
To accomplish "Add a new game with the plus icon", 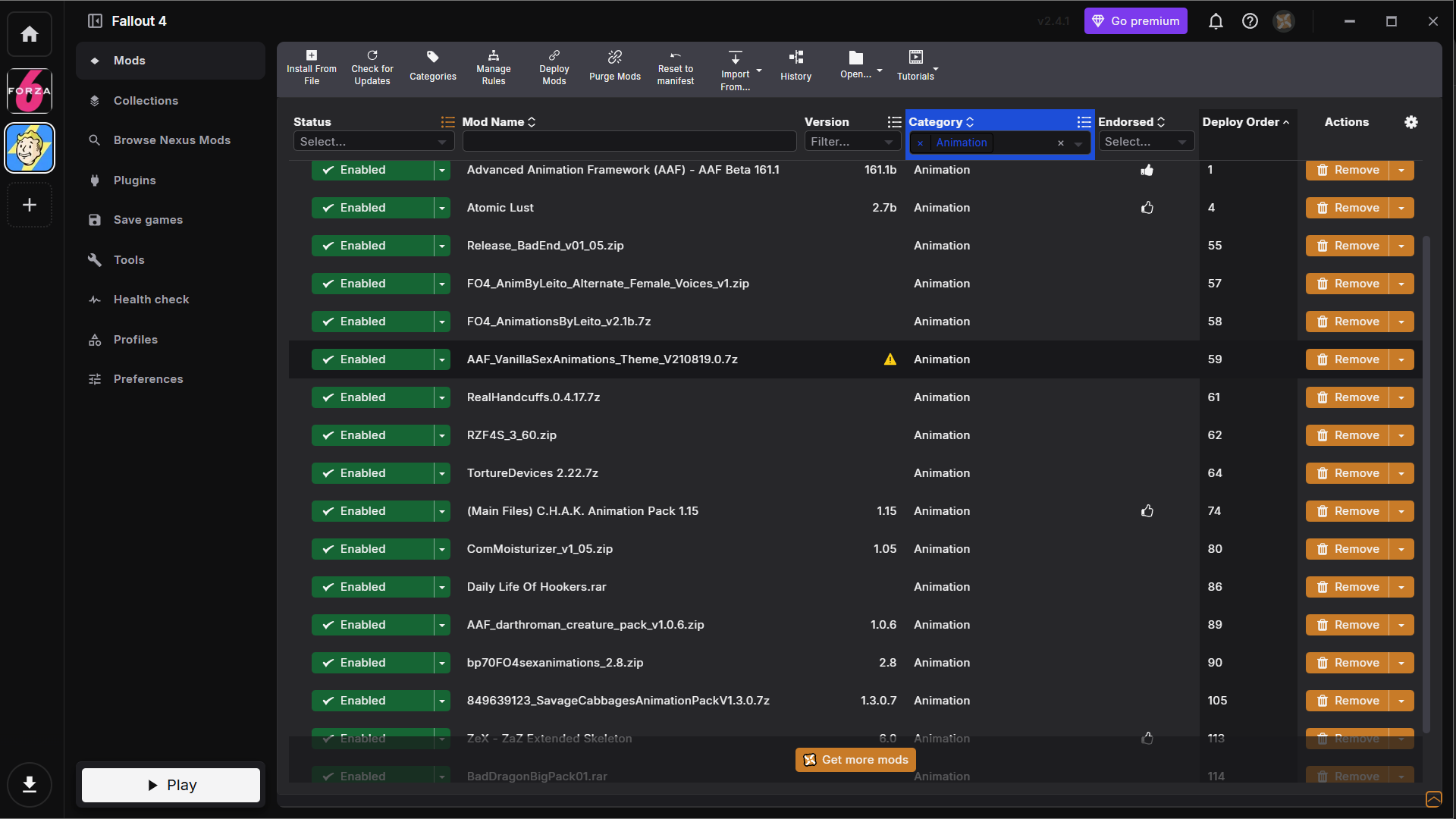I will coord(30,205).
